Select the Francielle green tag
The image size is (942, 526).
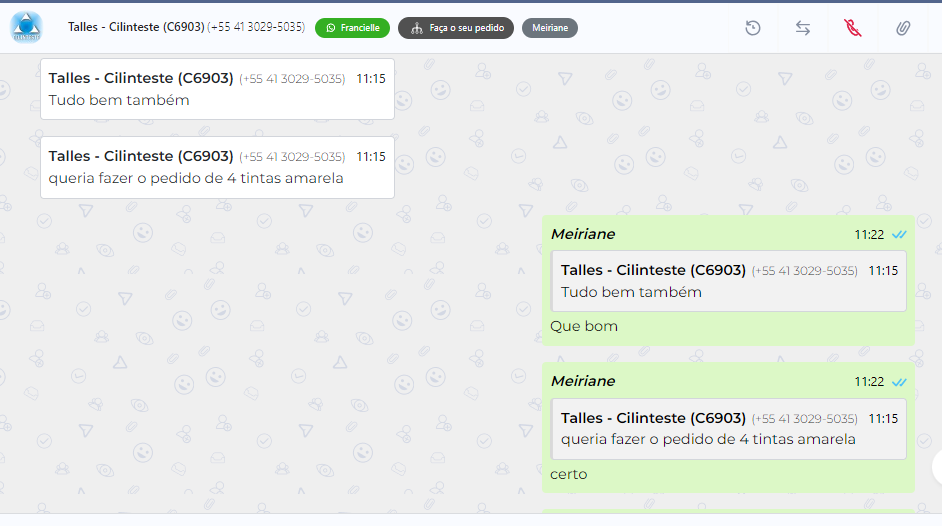point(352,28)
